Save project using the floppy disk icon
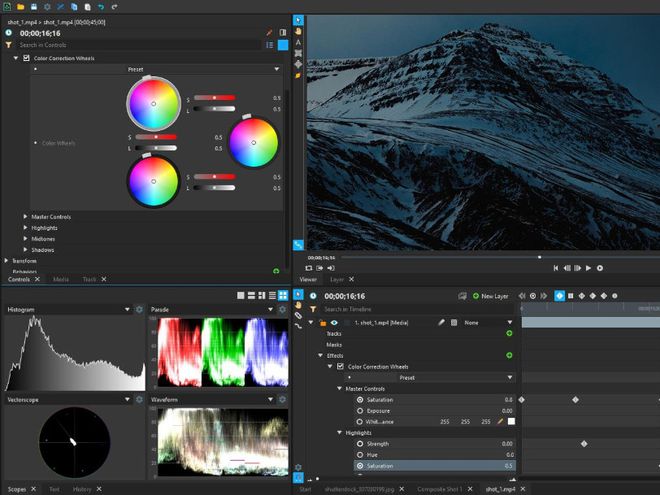660x495 pixels. coord(34,7)
